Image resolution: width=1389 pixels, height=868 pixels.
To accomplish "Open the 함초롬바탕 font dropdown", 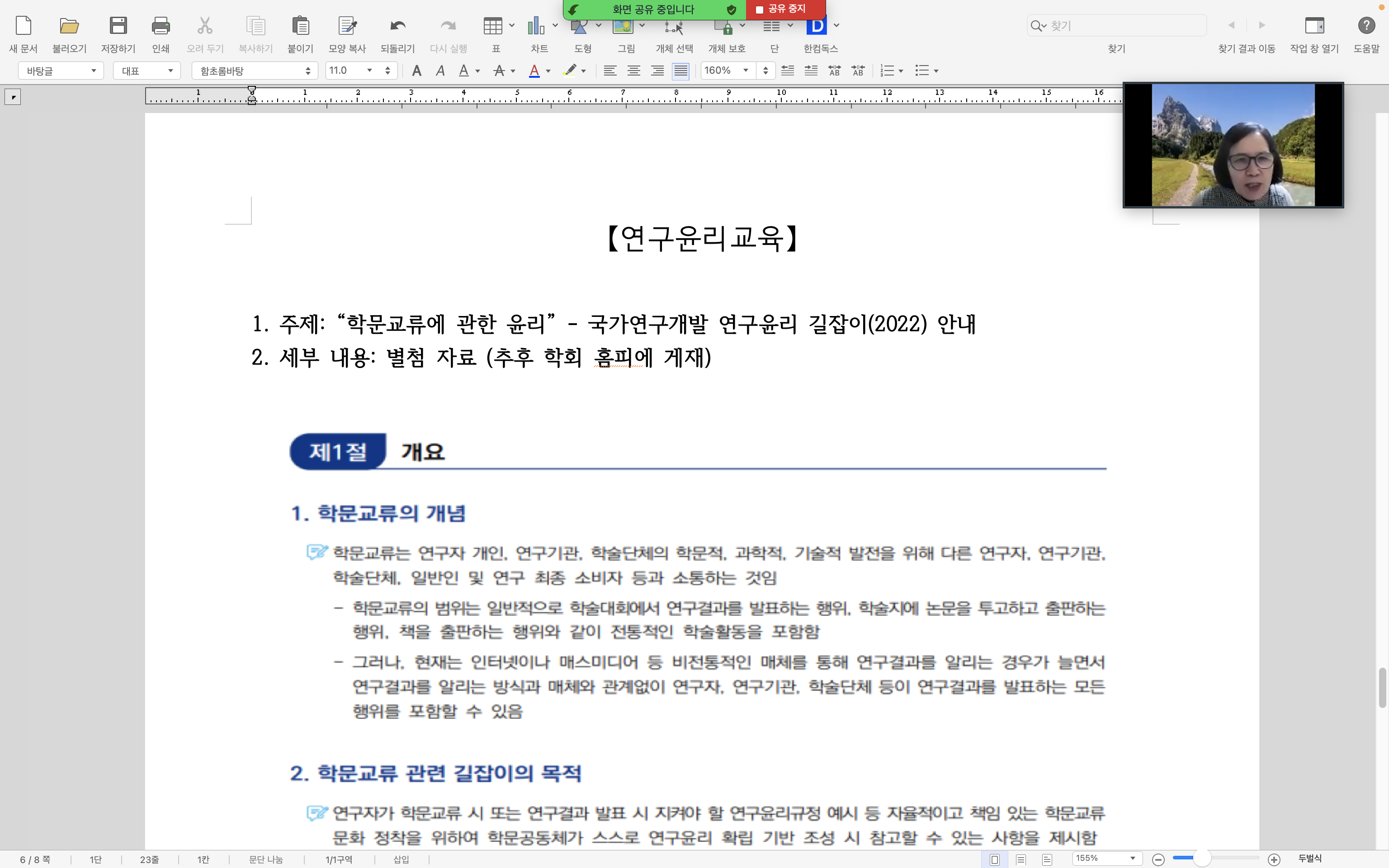I will point(255,71).
